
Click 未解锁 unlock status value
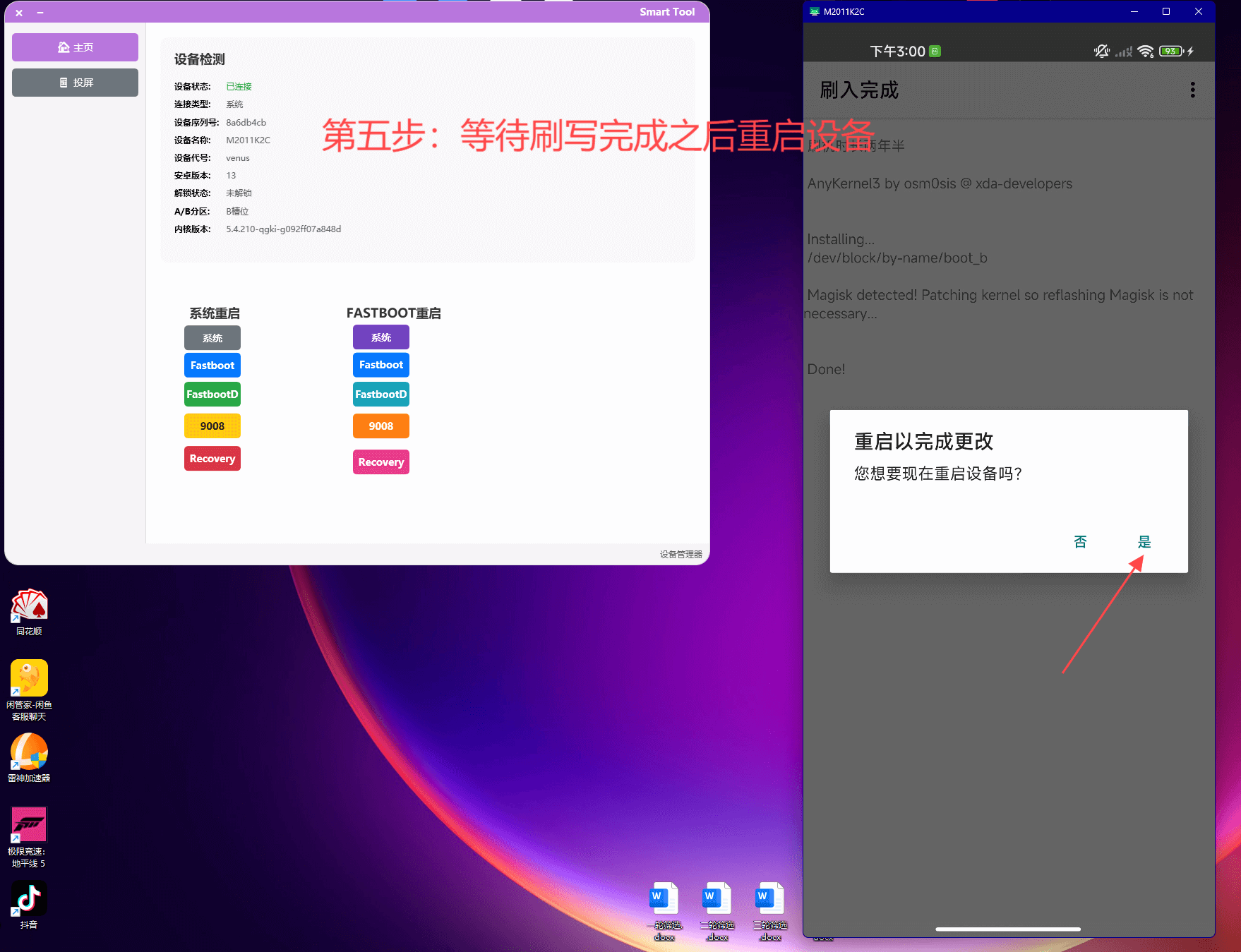(239, 193)
